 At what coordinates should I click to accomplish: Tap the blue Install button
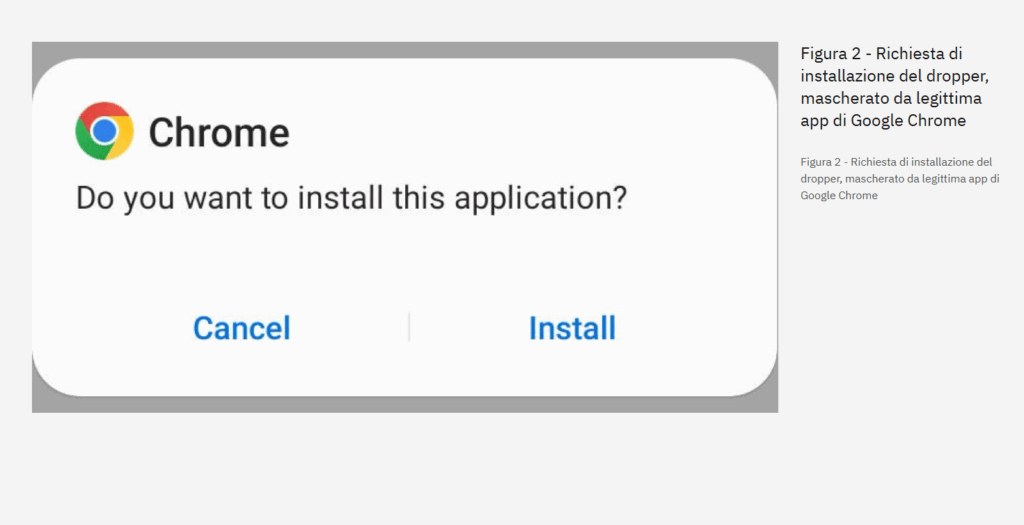(572, 328)
